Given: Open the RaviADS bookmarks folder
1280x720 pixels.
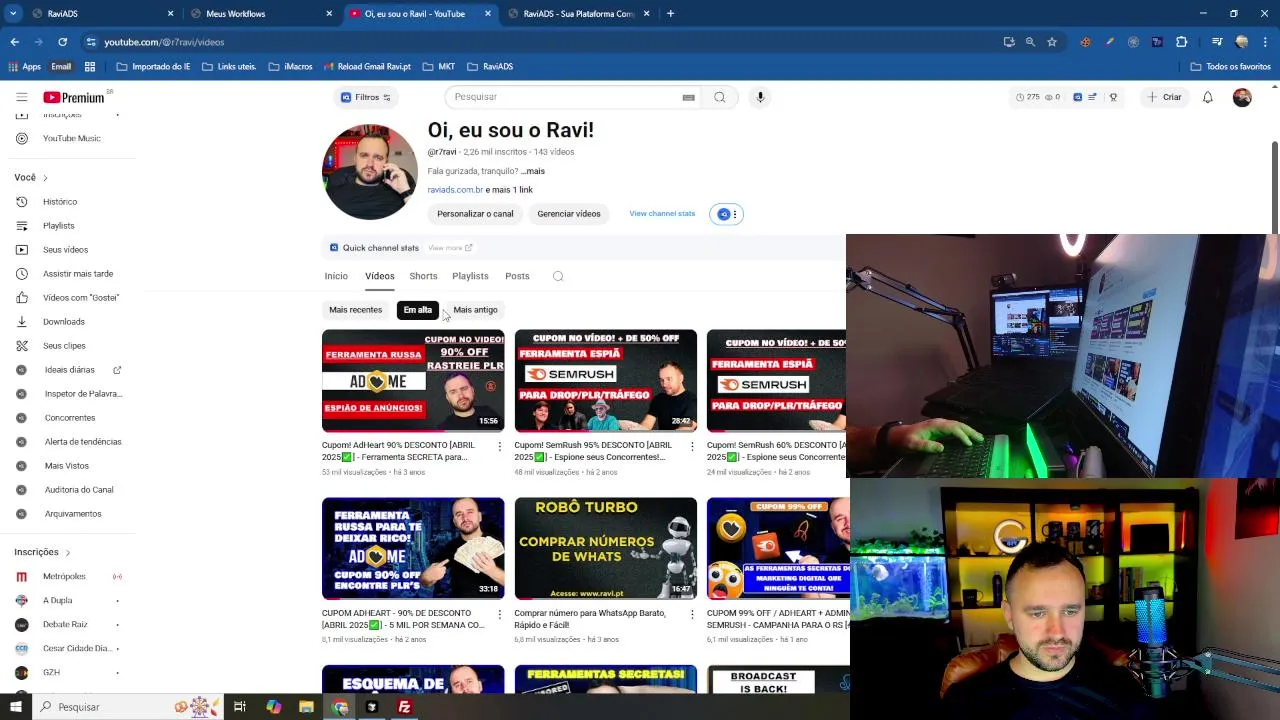Looking at the screenshot, I should pyautogui.click(x=490, y=67).
